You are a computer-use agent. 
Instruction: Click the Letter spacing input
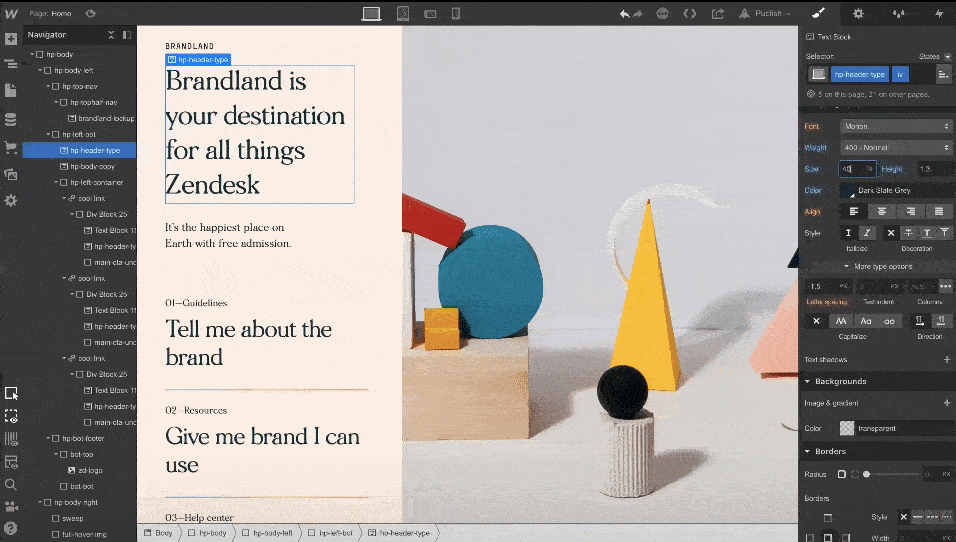coord(828,286)
